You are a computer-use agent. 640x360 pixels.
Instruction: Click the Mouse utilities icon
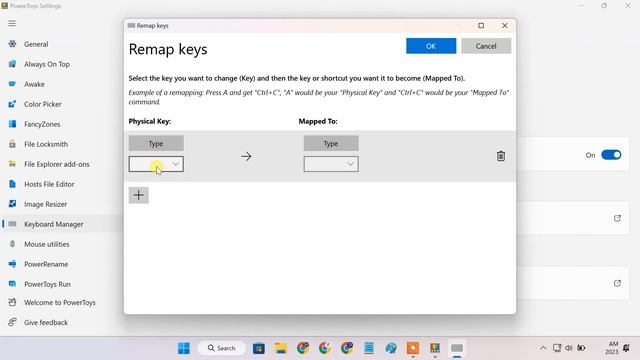12,244
